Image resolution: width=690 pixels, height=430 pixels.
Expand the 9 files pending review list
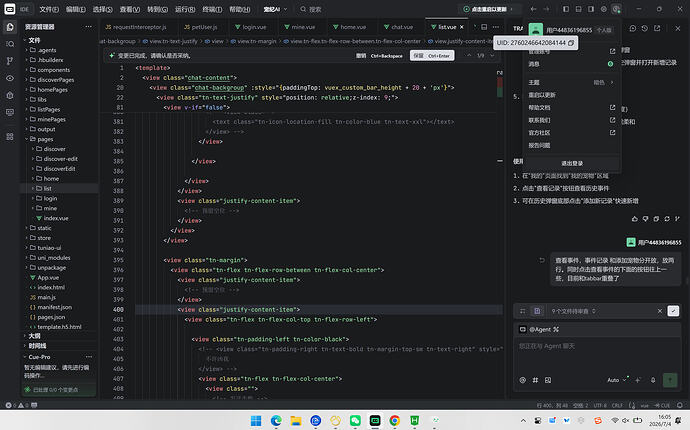(x=573, y=311)
